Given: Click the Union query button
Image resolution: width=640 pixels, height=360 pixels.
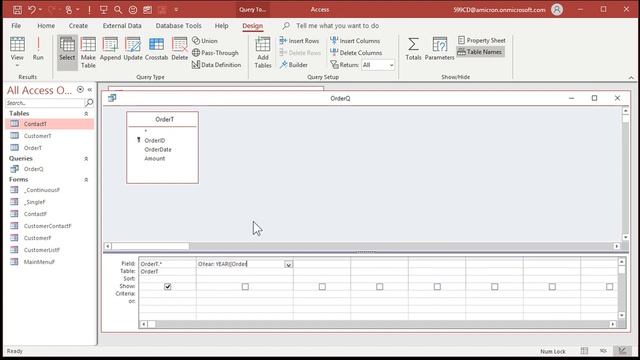Looking at the screenshot, I should point(205,41).
